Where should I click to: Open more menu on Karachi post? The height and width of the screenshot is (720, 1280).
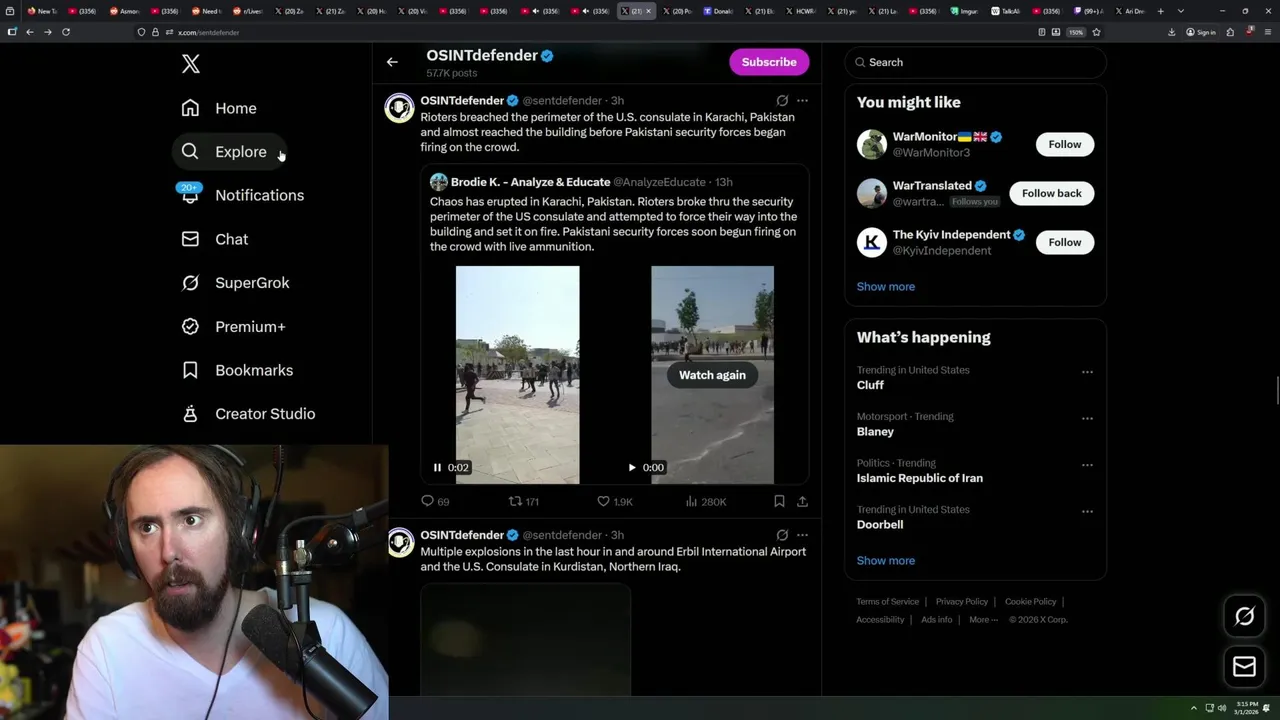(802, 101)
